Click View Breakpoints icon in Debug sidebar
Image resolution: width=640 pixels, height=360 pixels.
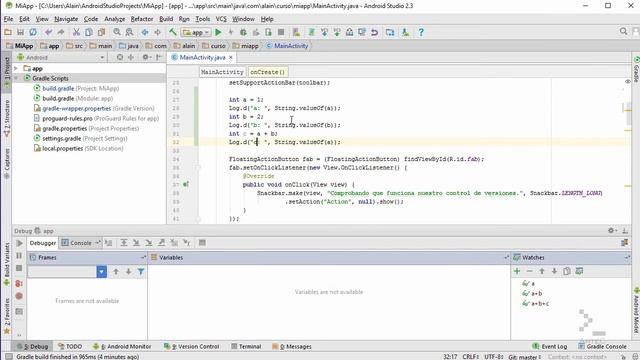[x=19, y=283]
